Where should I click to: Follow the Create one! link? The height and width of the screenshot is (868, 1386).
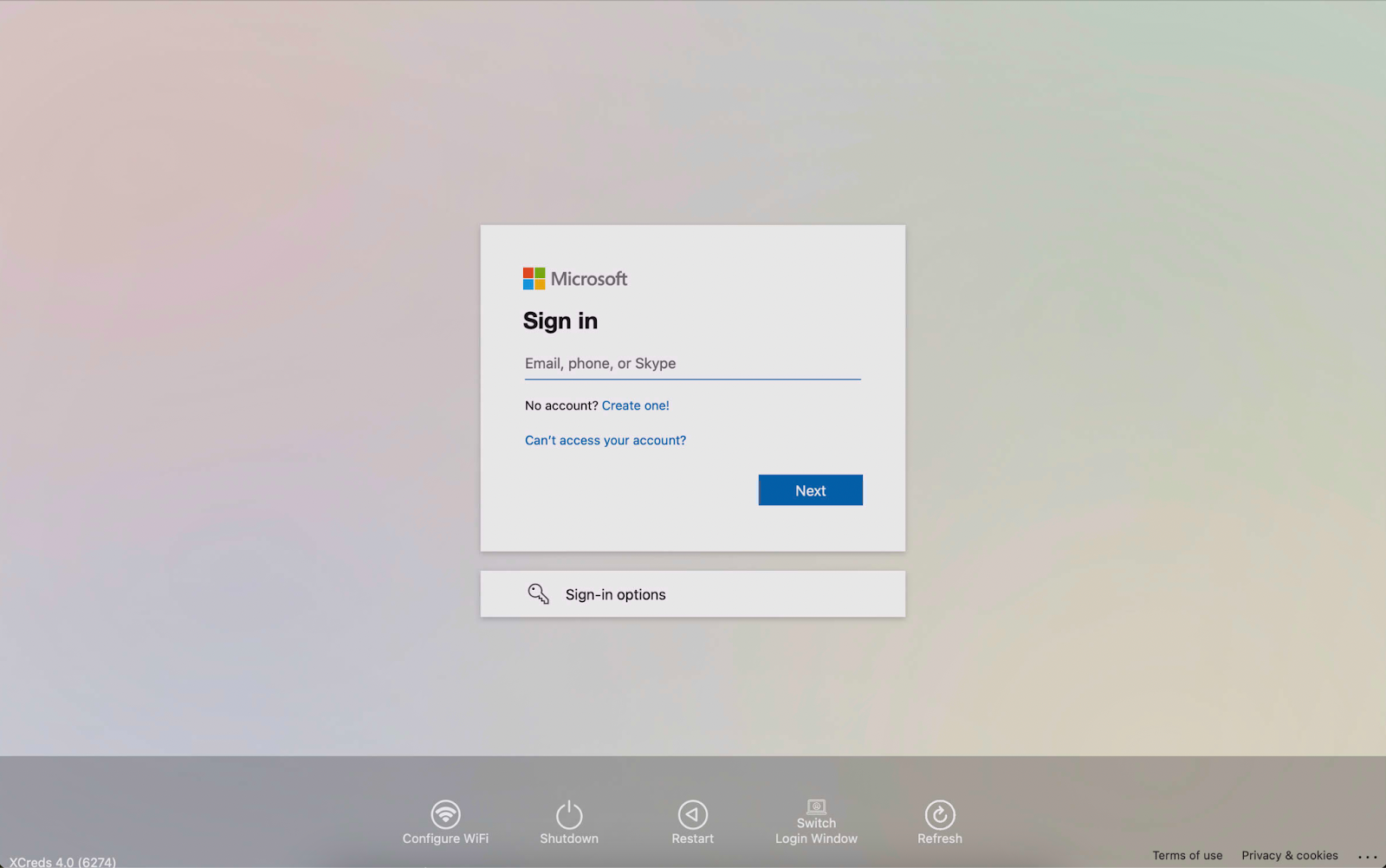tap(636, 405)
